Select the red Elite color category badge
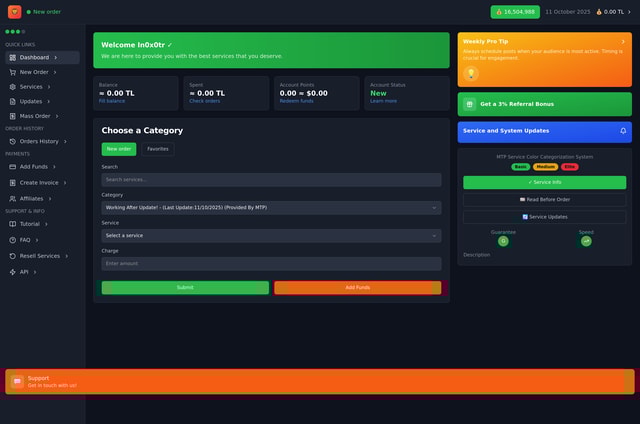 (x=570, y=167)
